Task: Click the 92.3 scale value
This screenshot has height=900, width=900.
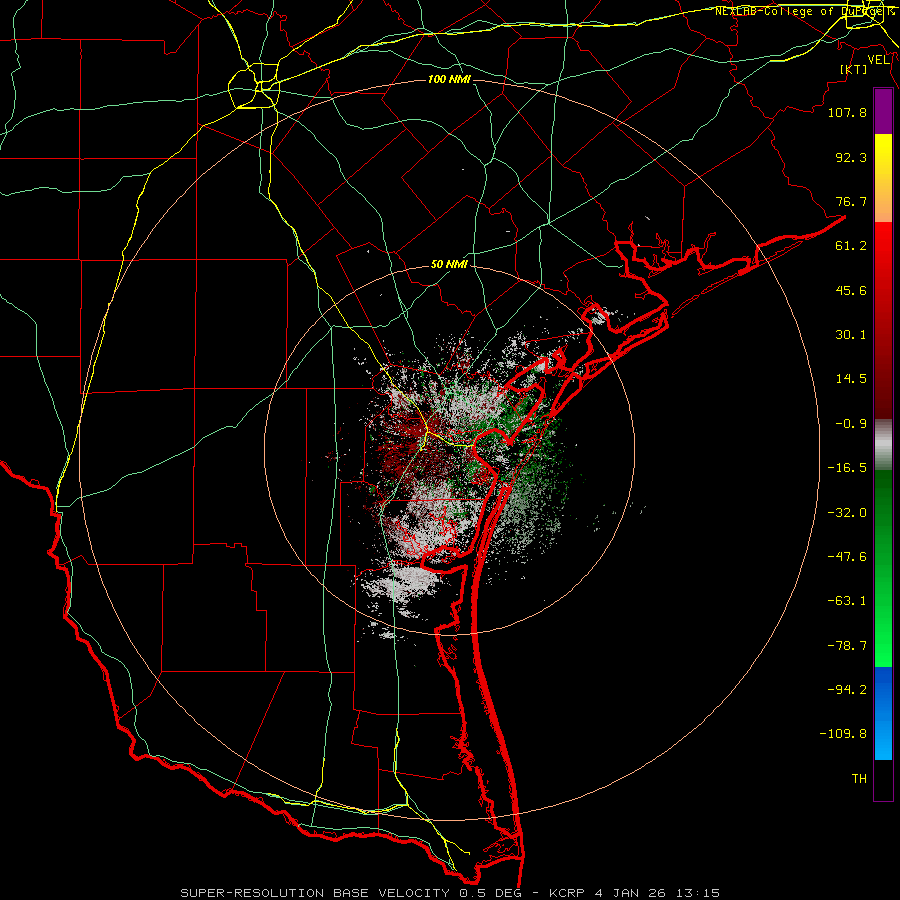Action: tap(851, 157)
